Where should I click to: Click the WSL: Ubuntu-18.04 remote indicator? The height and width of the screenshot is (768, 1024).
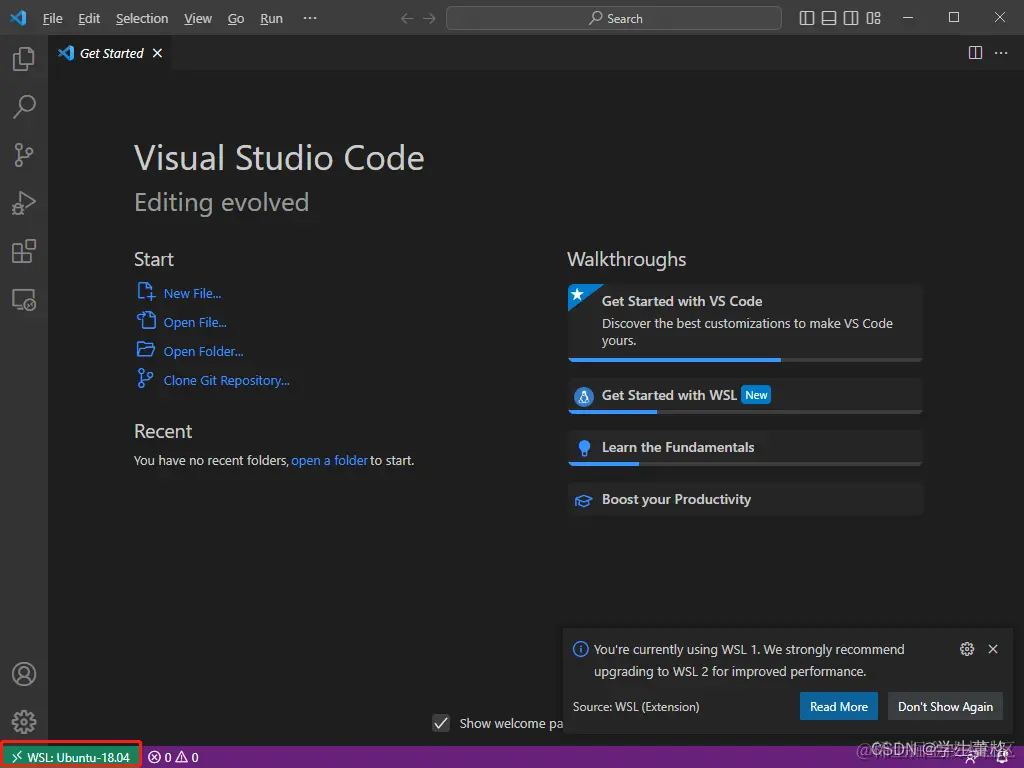coord(71,757)
